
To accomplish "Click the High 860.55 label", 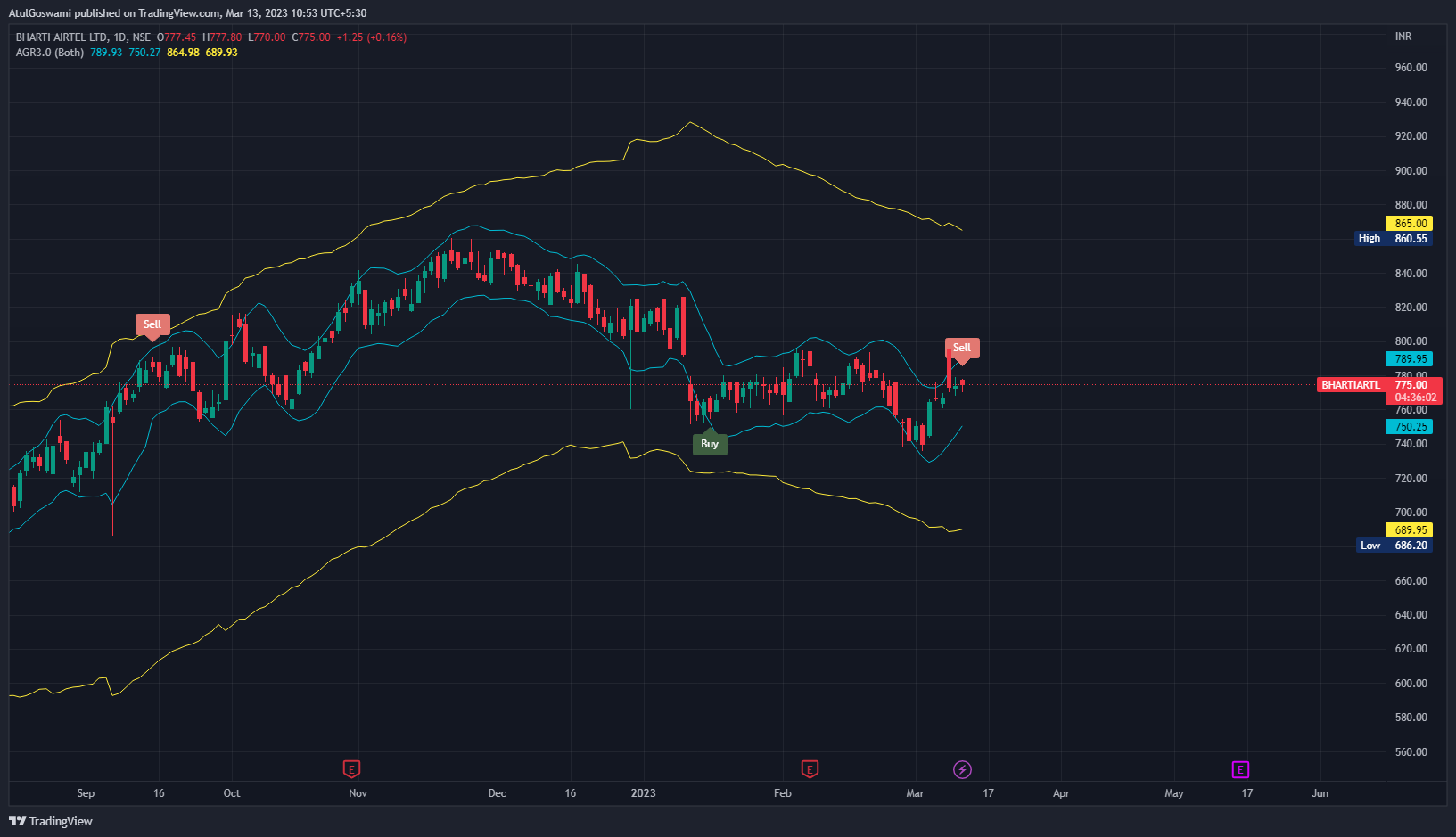I will [x=1394, y=239].
